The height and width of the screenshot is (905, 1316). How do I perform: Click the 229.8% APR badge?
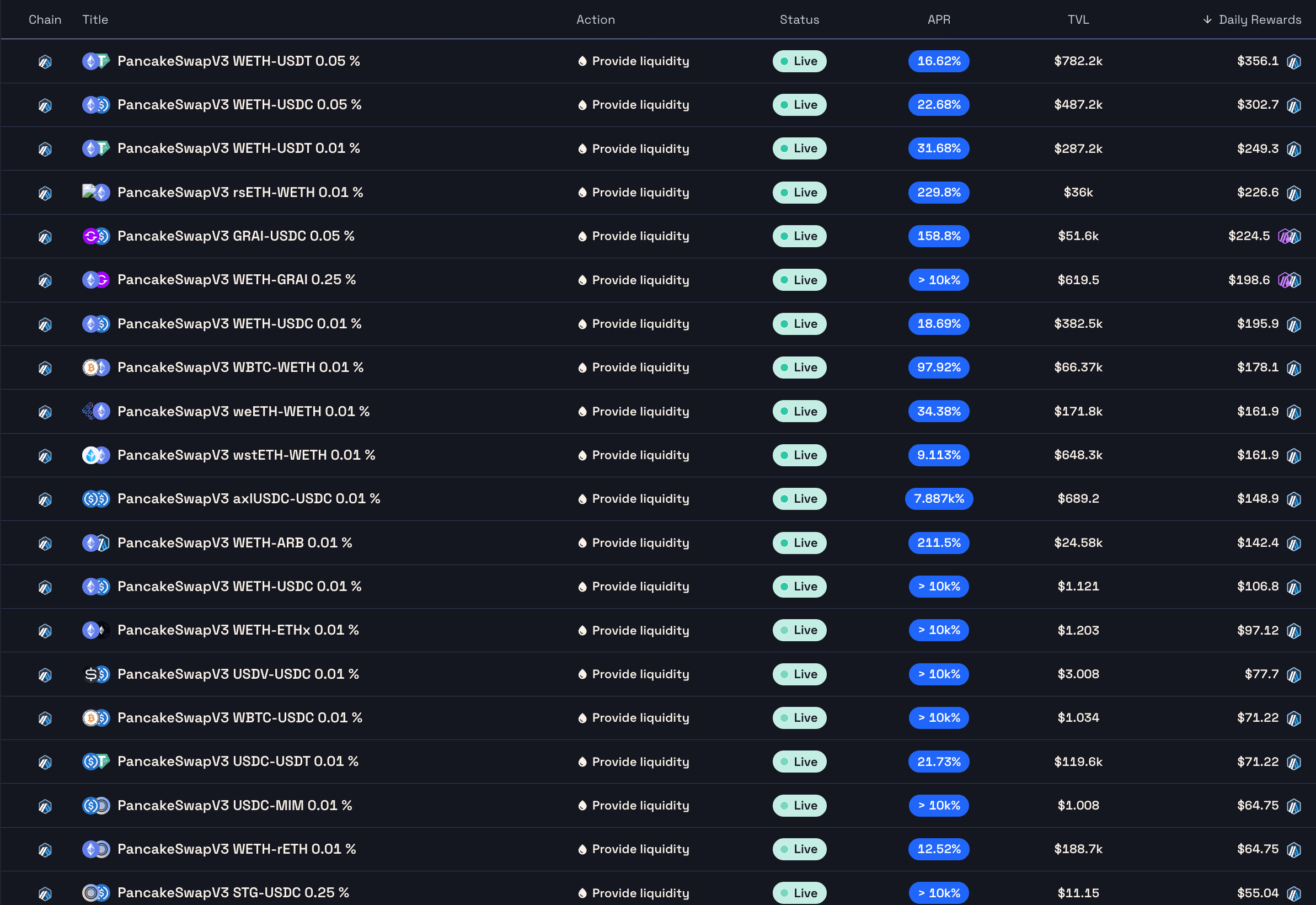939,192
